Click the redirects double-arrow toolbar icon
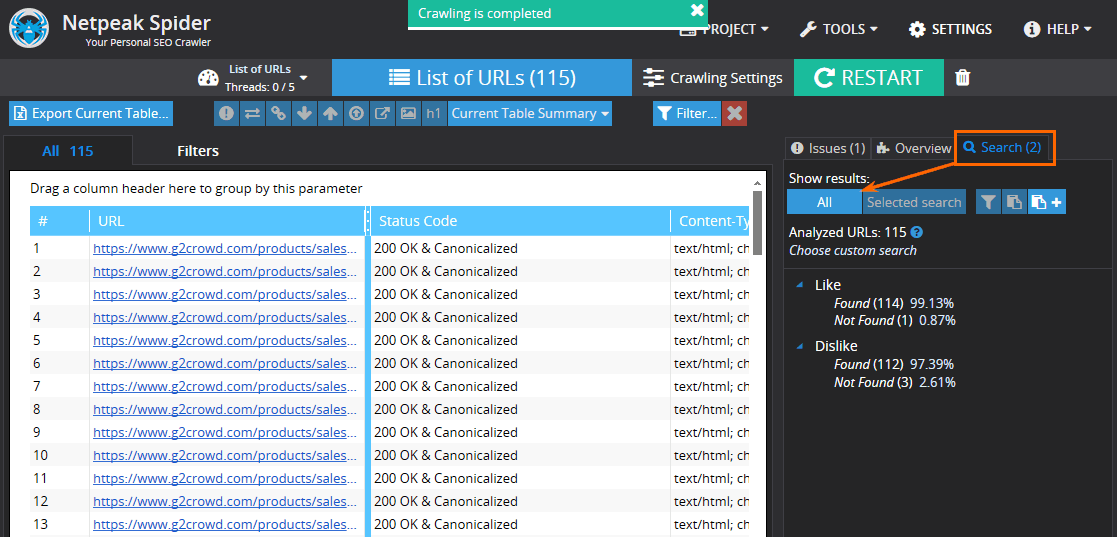The height and width of the screenshot is (537, 1117). [252, 114]
